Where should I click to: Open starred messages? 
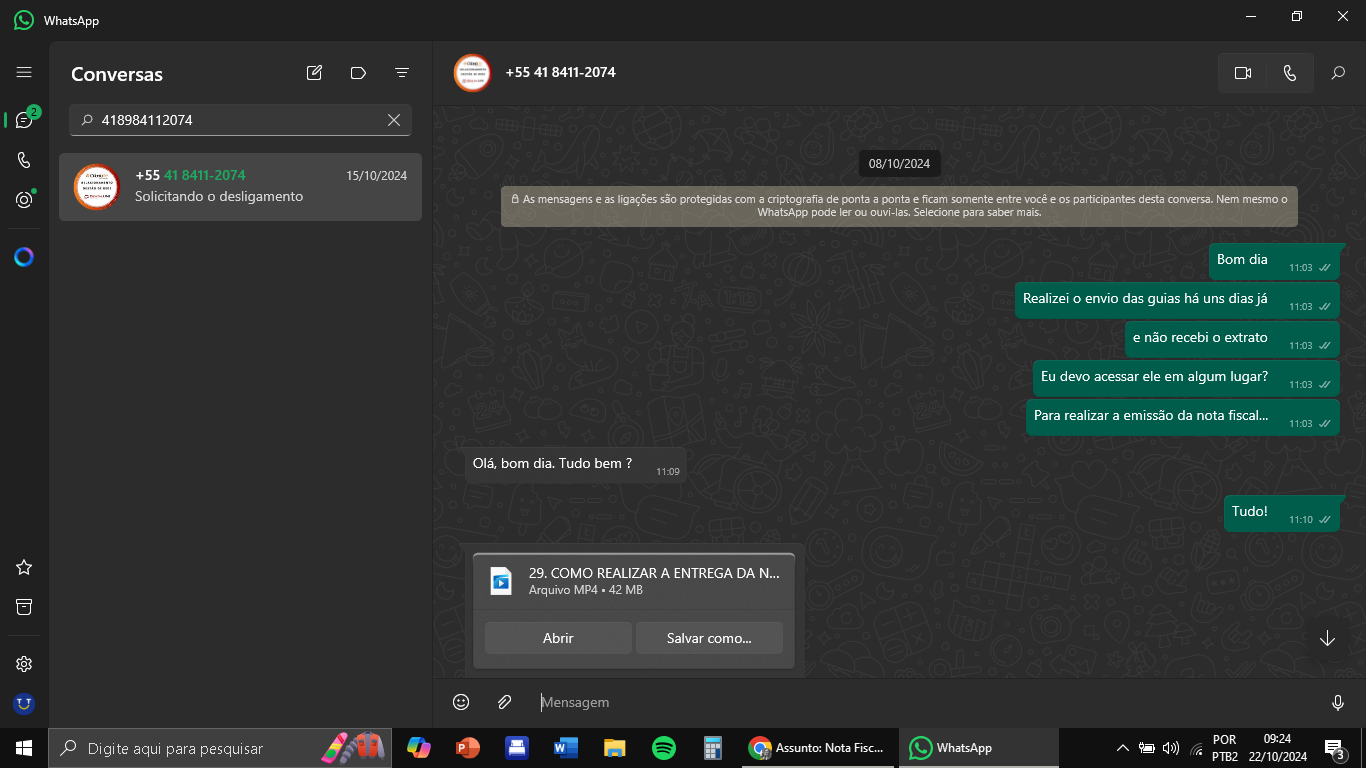point(24,567)
